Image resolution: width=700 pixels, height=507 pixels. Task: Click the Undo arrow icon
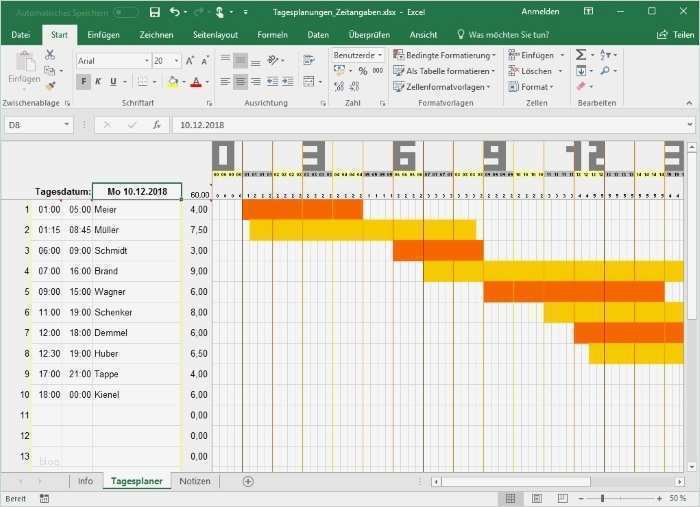[x=175, y=12]
